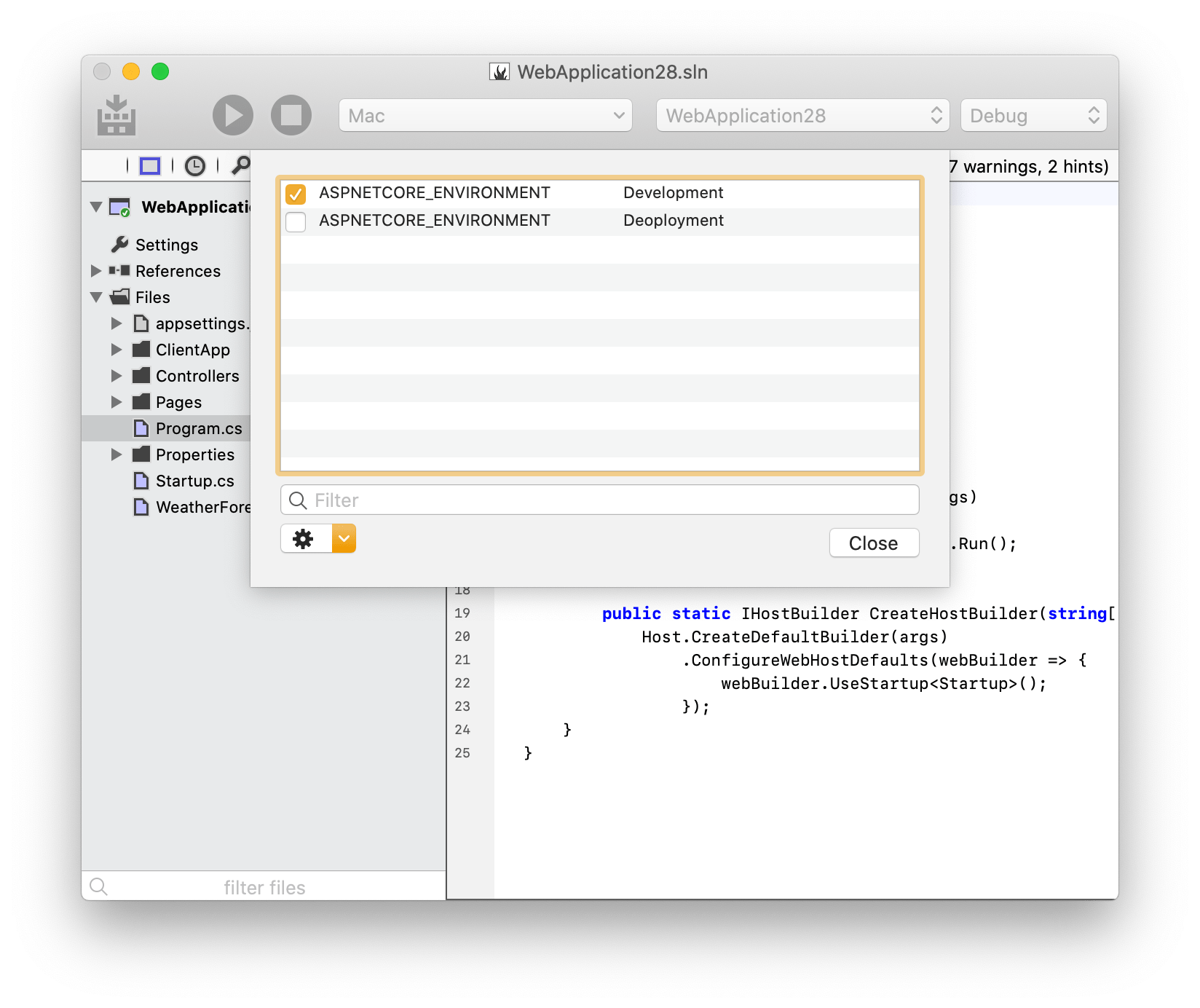Expand the Controllers folder
This screenshot has width=1200, height=1008.
point(117,376)
